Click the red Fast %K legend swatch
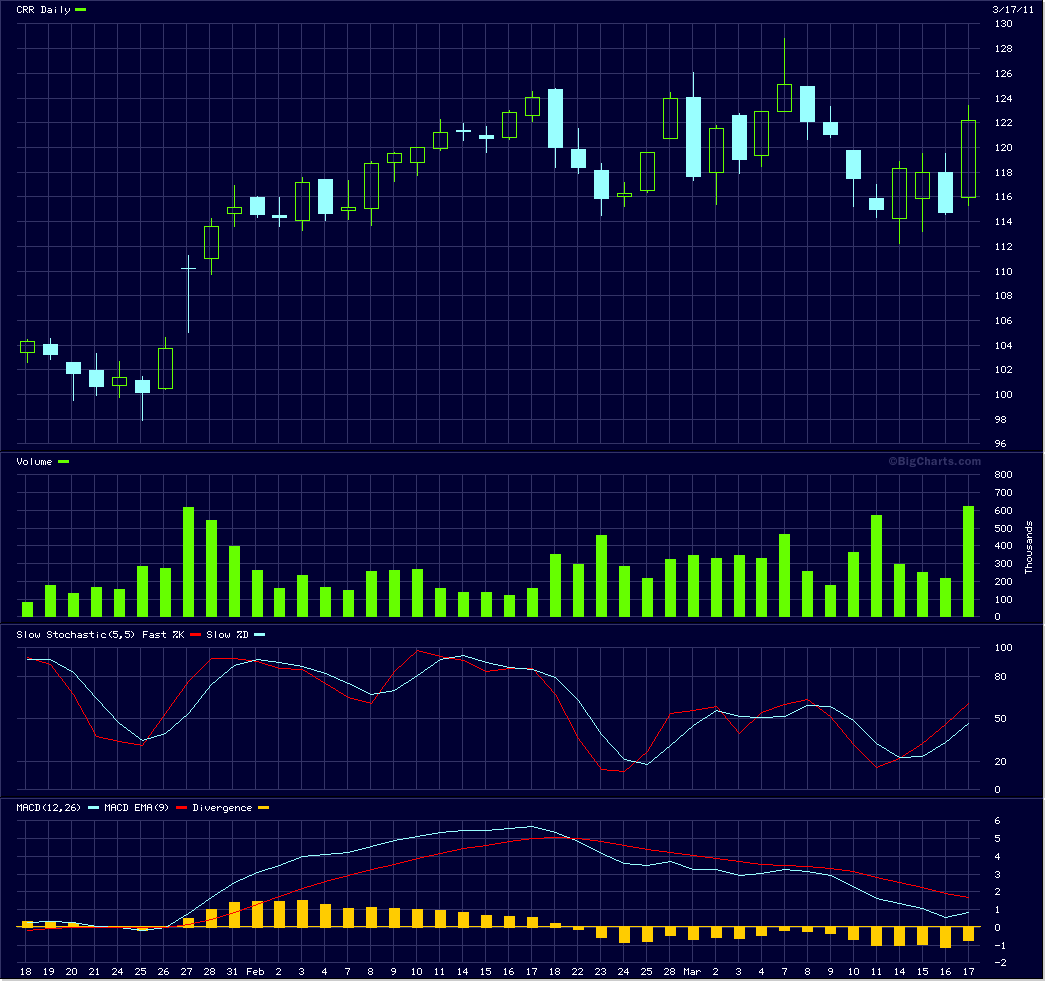The width and height of the screenshot is (1045, 981). click(195, 634)
